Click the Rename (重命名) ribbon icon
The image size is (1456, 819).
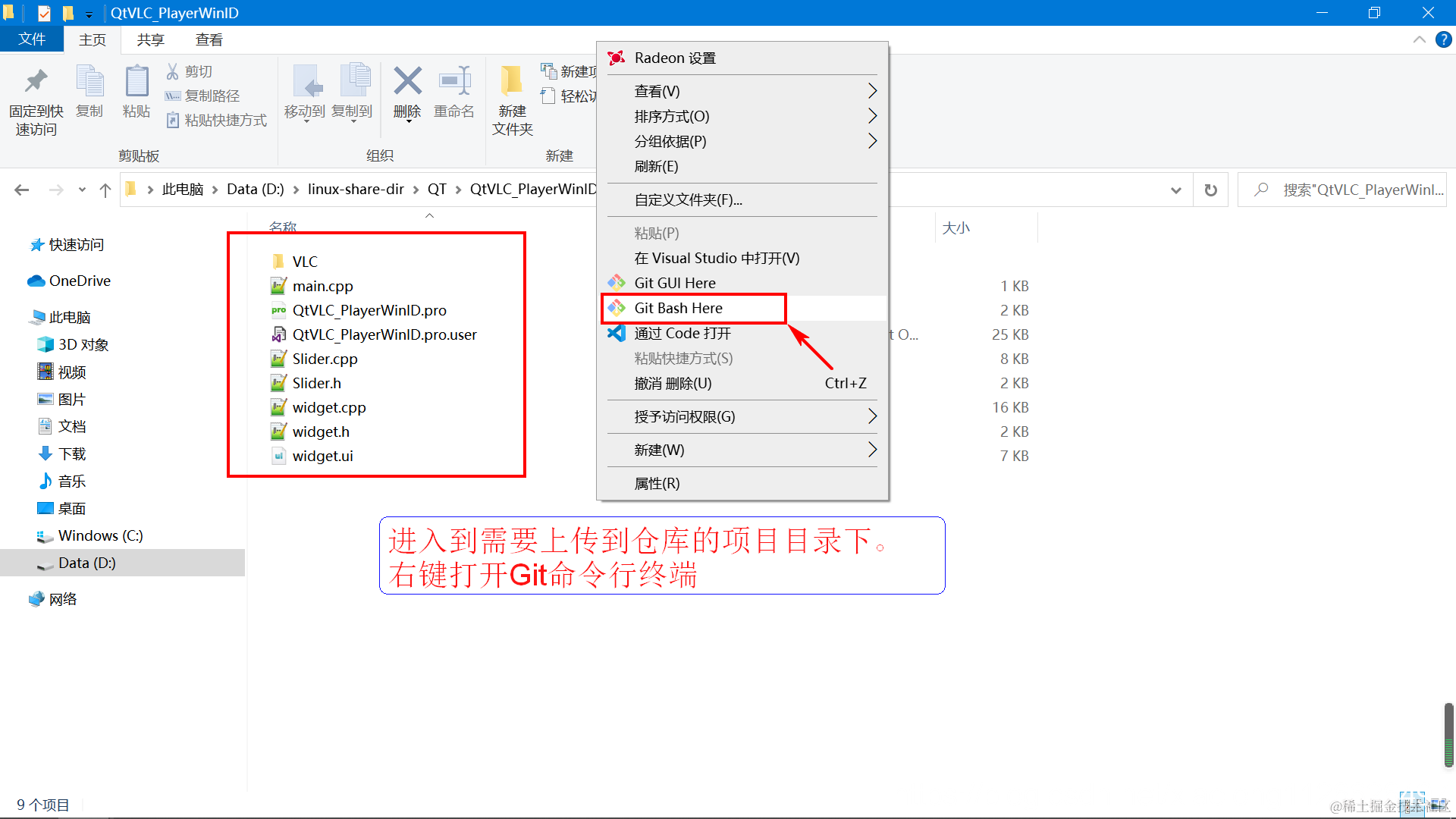tap(454, 82)
